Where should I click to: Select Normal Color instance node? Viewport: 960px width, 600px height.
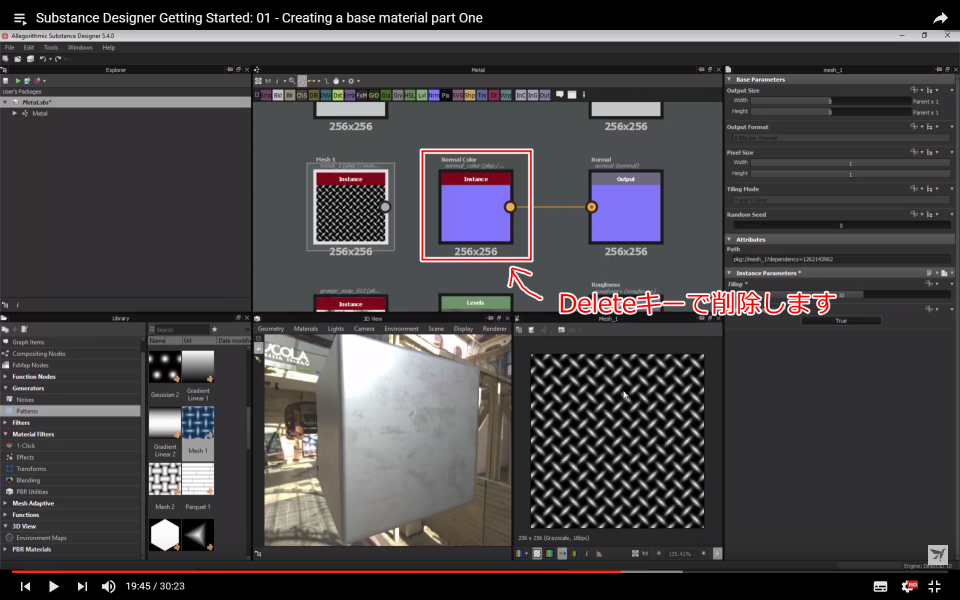(x=476, y=207)
